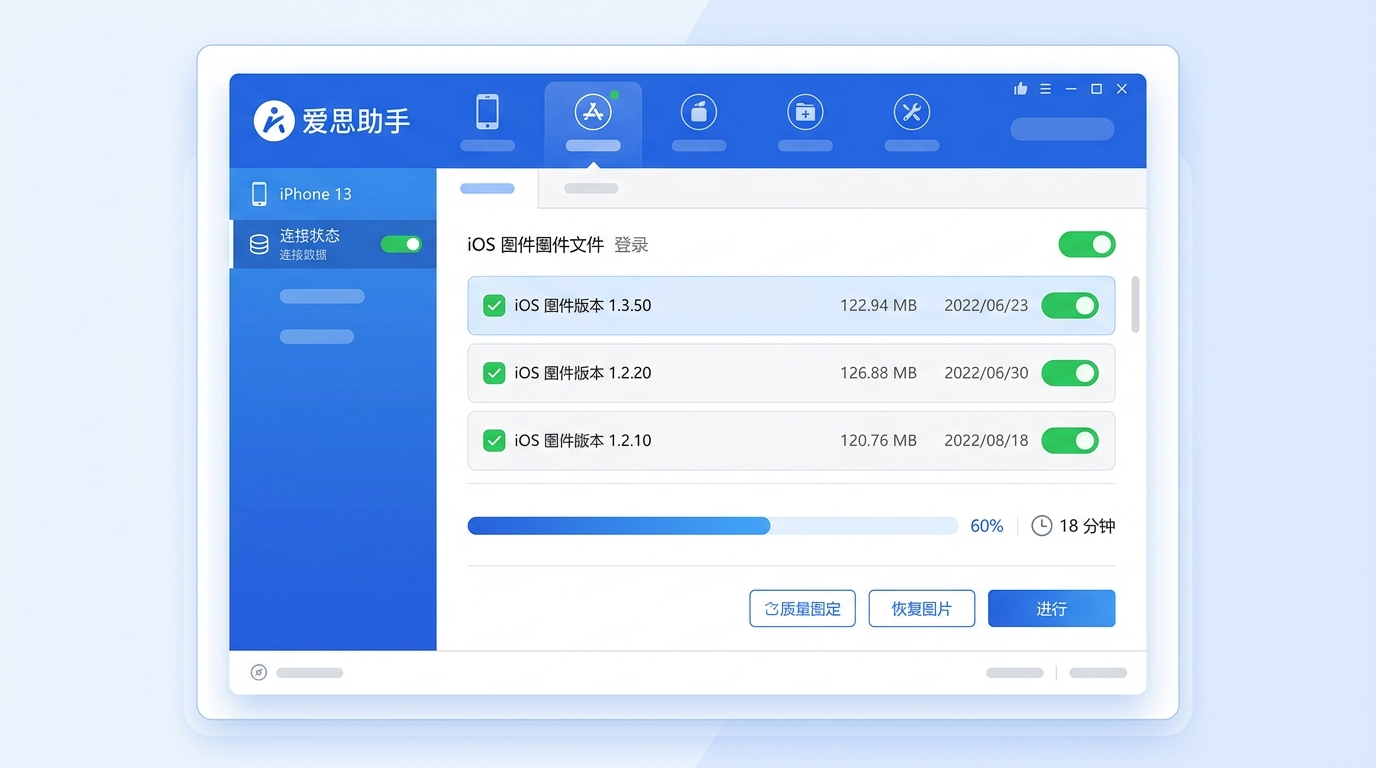Click the 爱思助手 logo icon

(273, 120)
